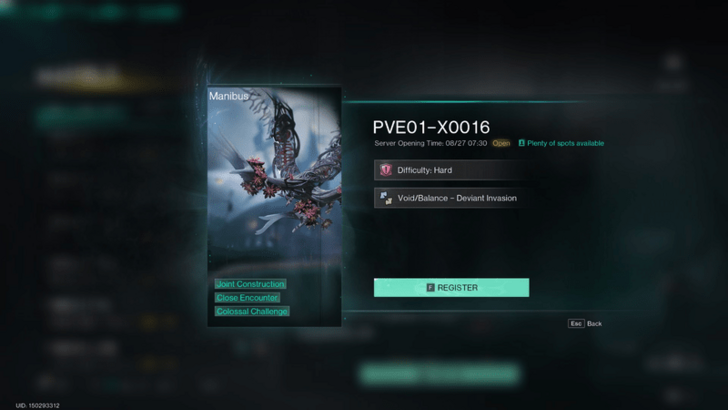The height and width of the screenshot is (410, 728).
Task: Click the Manibus title on card
Action: tap(228, 96)
